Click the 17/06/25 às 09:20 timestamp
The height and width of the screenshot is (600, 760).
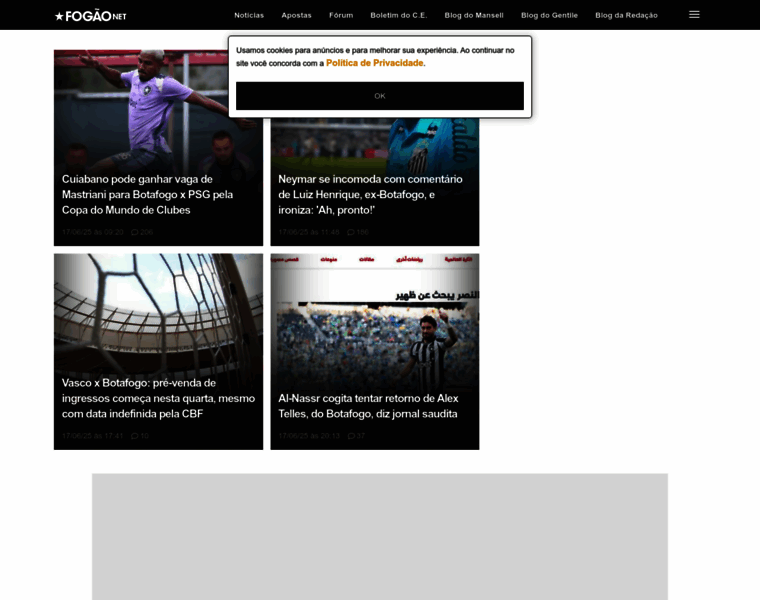(93, 232)
